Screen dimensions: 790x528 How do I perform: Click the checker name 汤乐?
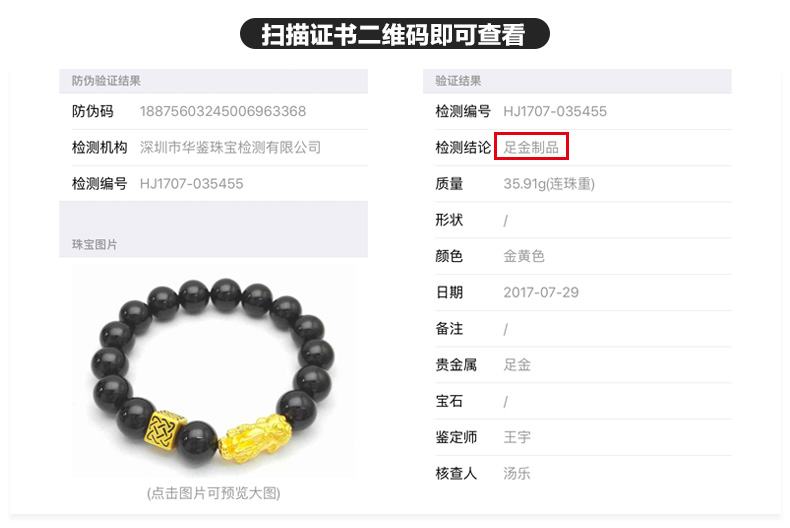[x=517, y=473]
